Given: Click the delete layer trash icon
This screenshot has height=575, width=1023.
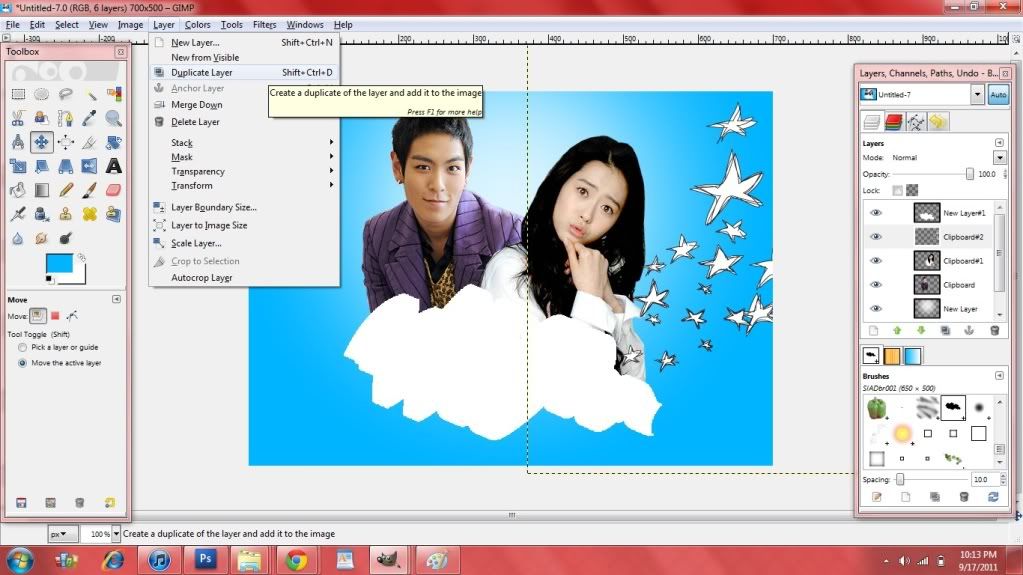Looking at the screenshot, I should (994, 331).
